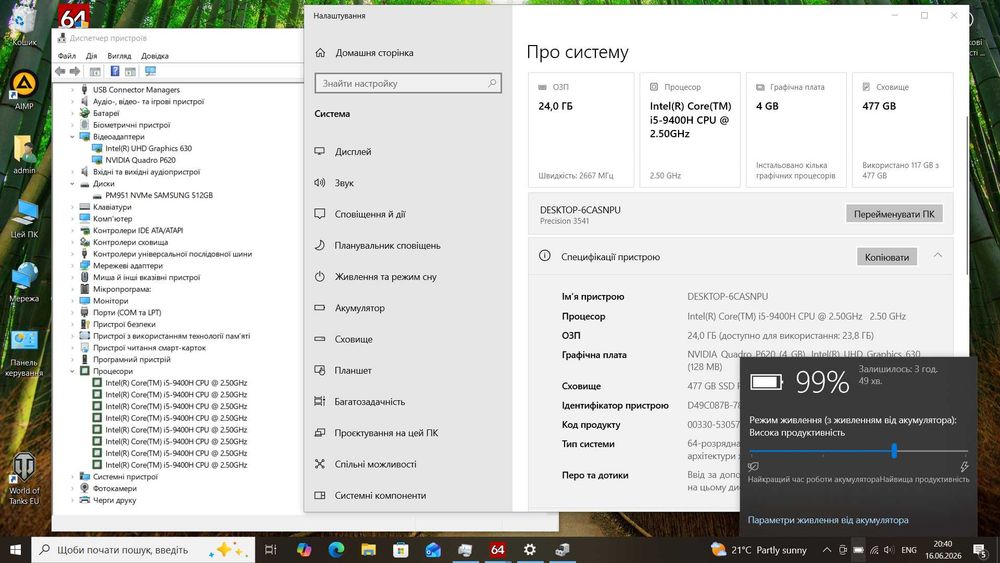Launch AIMP from the desktop
Screen dimensions: 1000x563
click(24, 89)
